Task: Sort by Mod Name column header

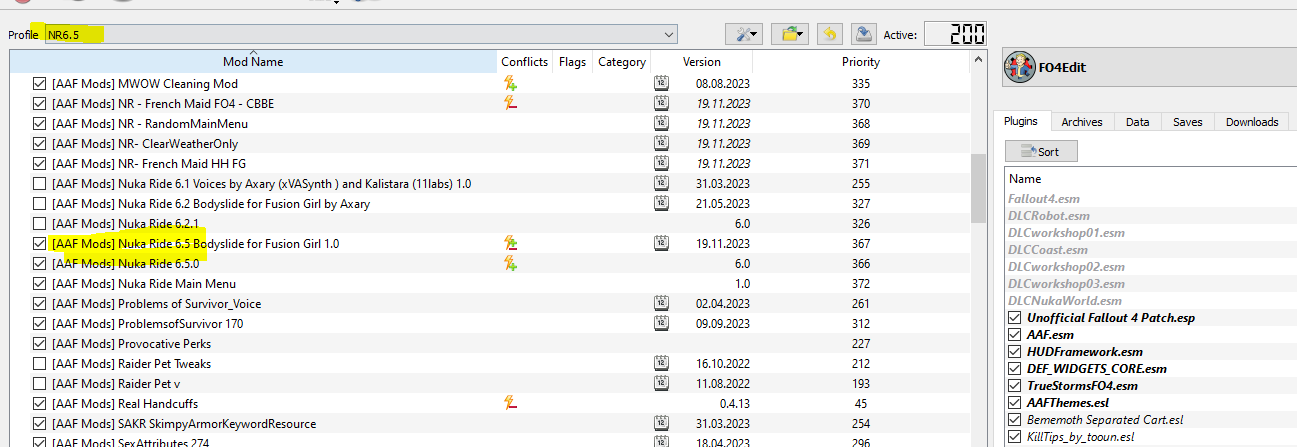Action: click(x=254, y=61)
